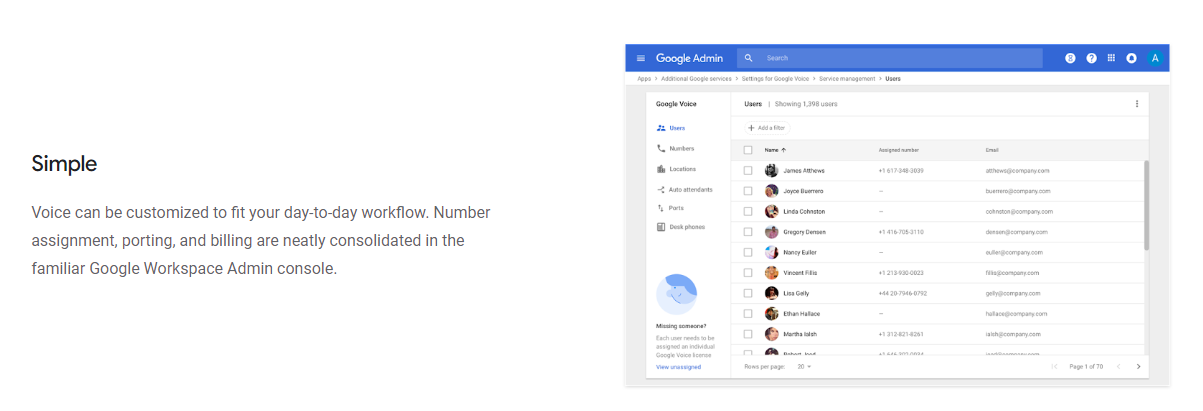
Task: Check the box for Linda Cohnston
Action: tap(748, 211)
